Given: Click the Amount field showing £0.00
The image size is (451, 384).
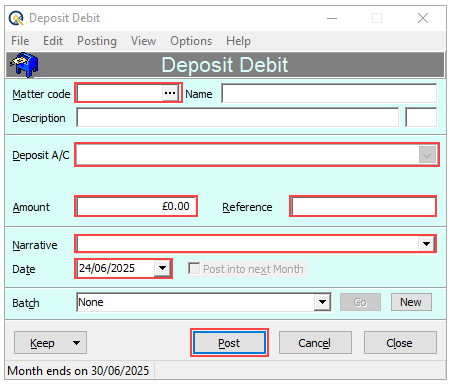Looking at the screenshot, I should click(x=136, y=206).
